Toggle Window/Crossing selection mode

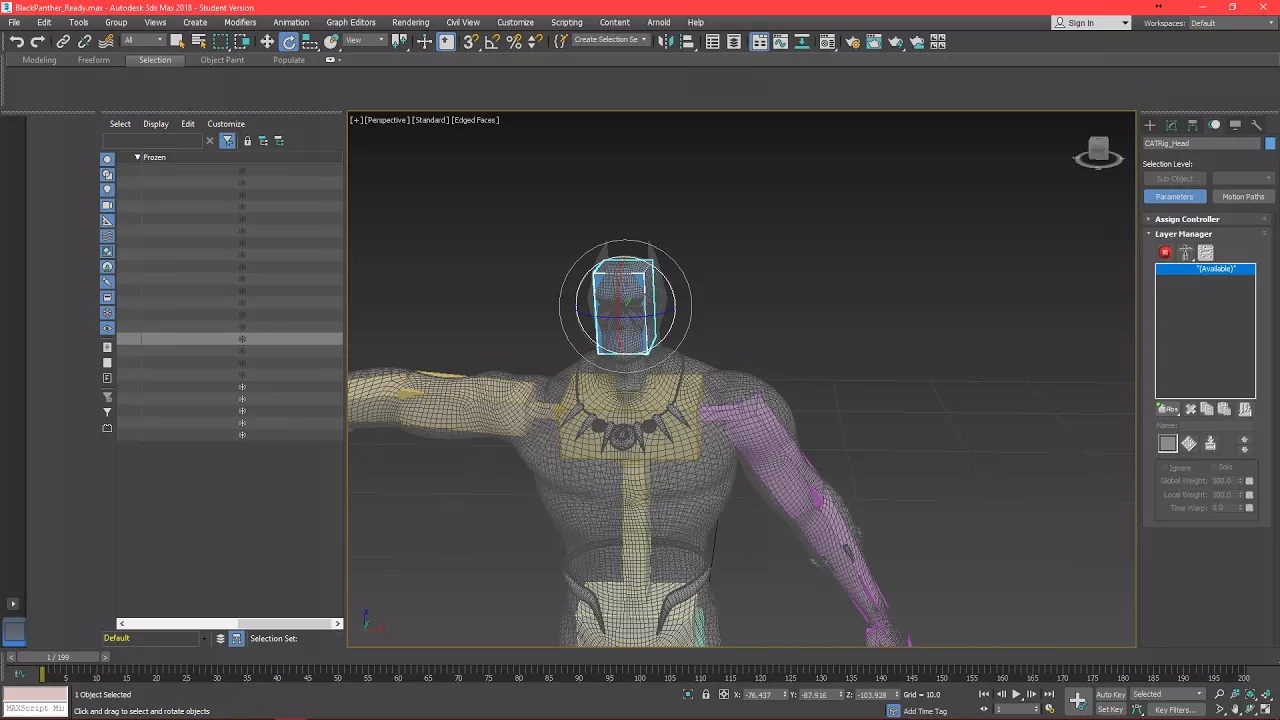click(242, 41)
